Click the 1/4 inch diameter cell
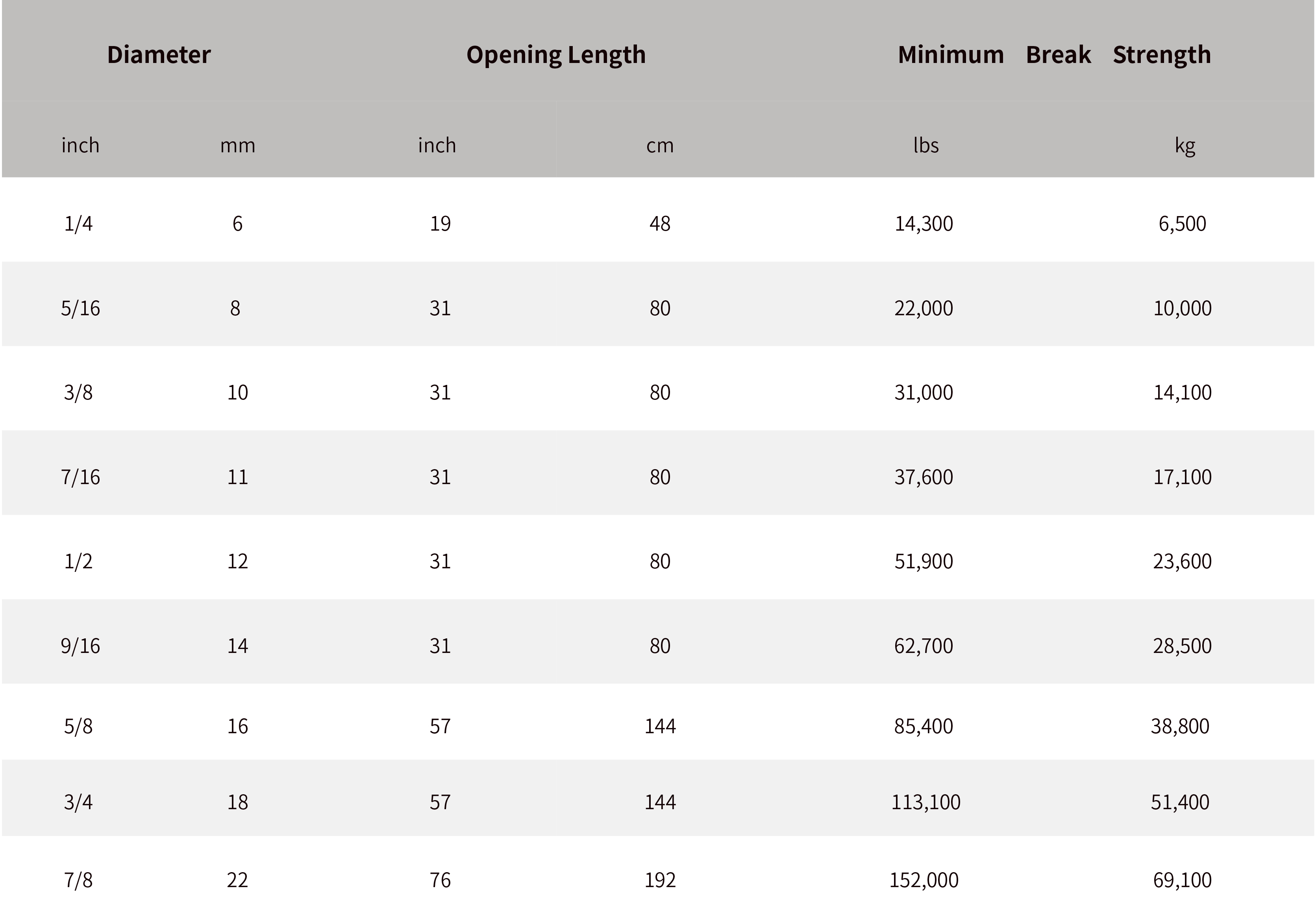The height and width of the screenshot is (919, 1316). (x=78, y=224)
